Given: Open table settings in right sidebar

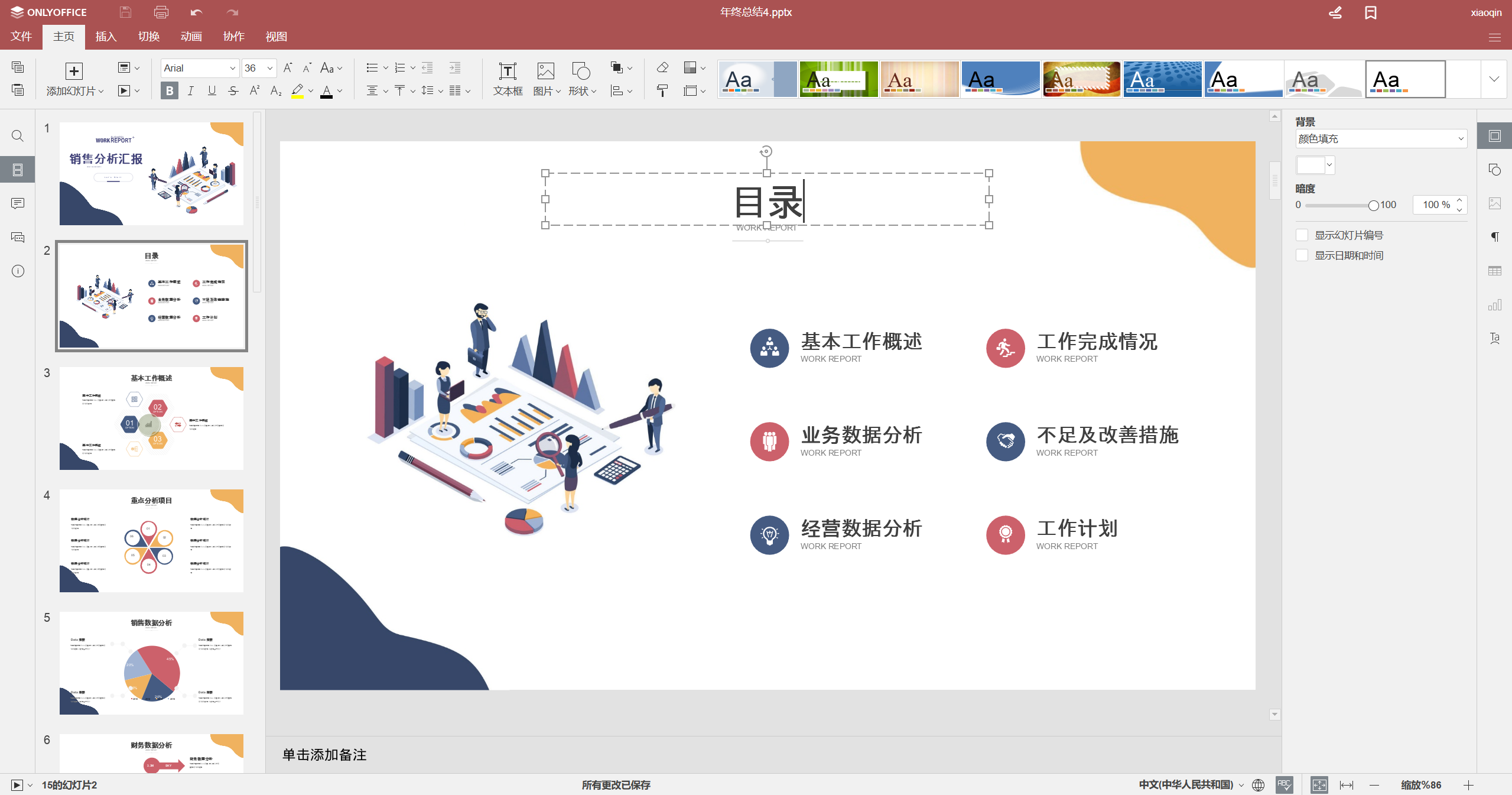Looking at the screenshot, I should point(1495,271).
